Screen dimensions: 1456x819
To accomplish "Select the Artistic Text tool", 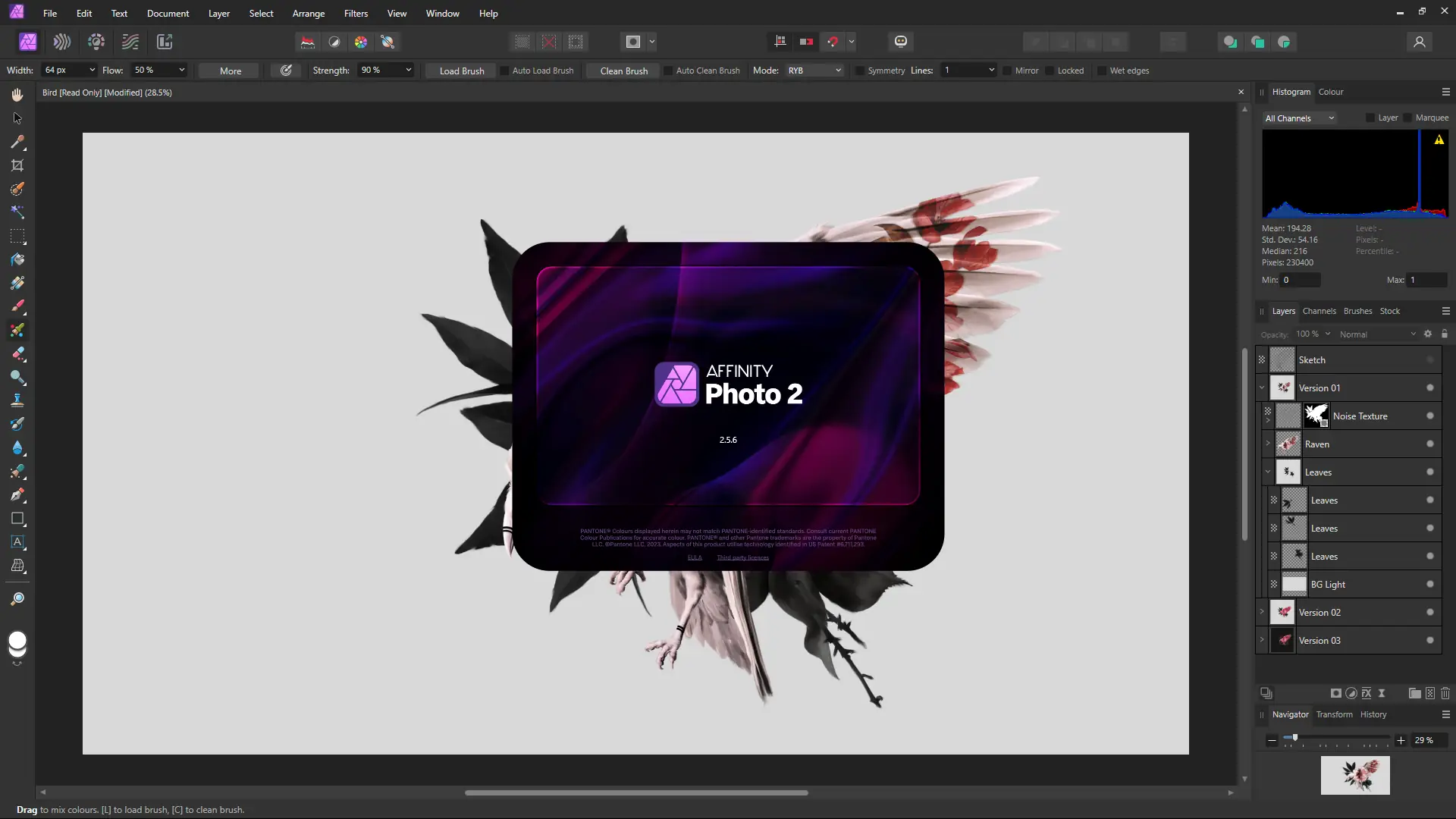I will (x=17, y=542).
